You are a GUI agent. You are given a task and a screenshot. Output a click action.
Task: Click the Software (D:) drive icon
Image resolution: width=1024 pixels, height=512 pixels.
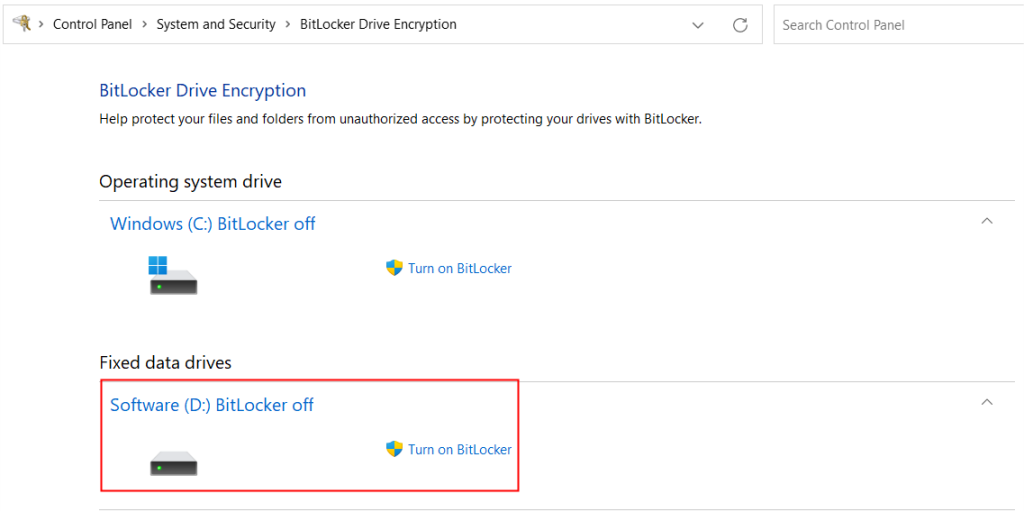click(173, 464)
